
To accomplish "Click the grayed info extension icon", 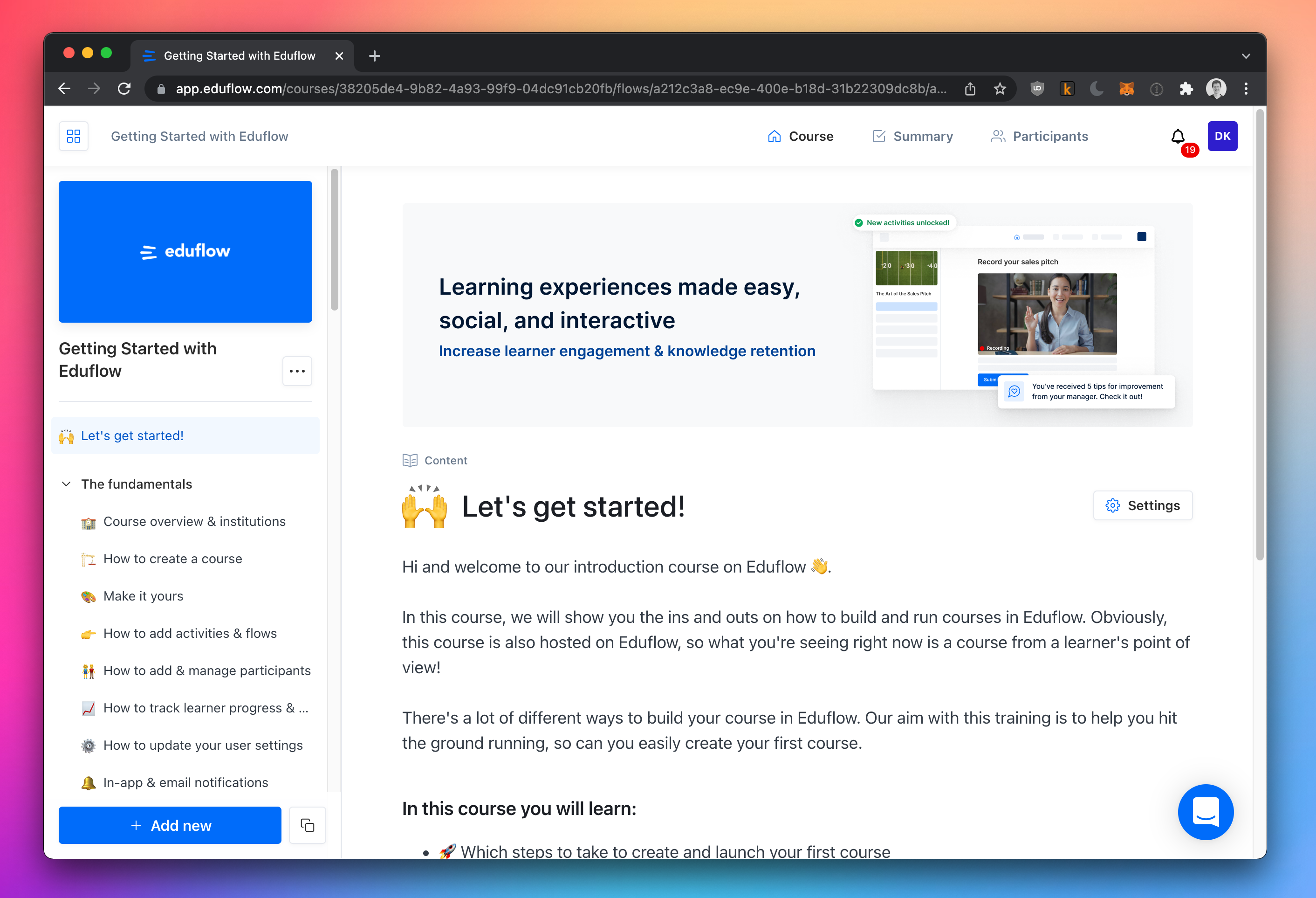I will 1156,89.
